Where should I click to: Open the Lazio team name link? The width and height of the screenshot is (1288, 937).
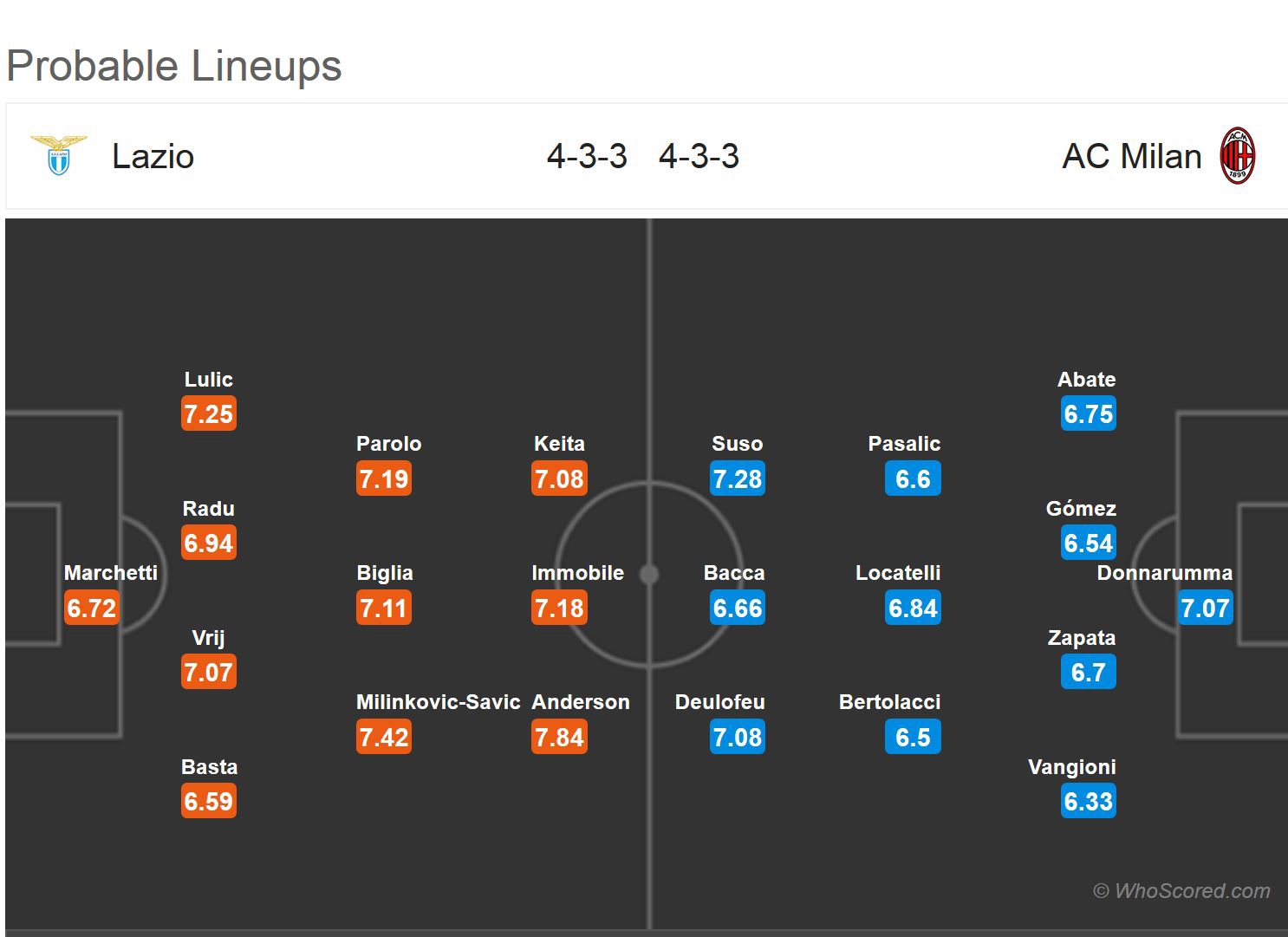(153, 157)
